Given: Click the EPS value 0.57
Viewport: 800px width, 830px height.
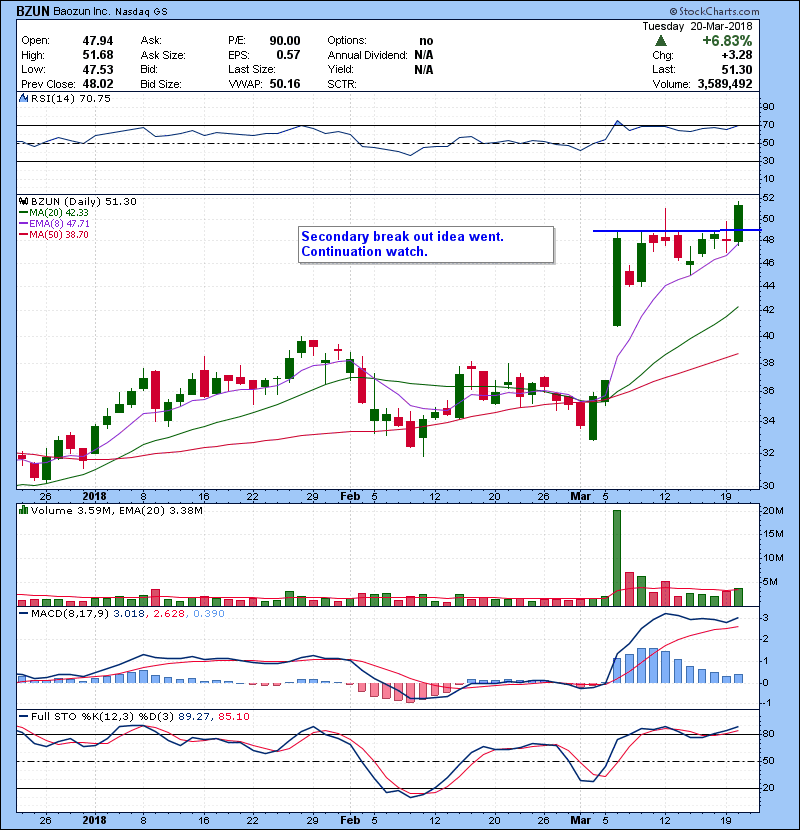Looking at the screenshot, I should (288, 55).
